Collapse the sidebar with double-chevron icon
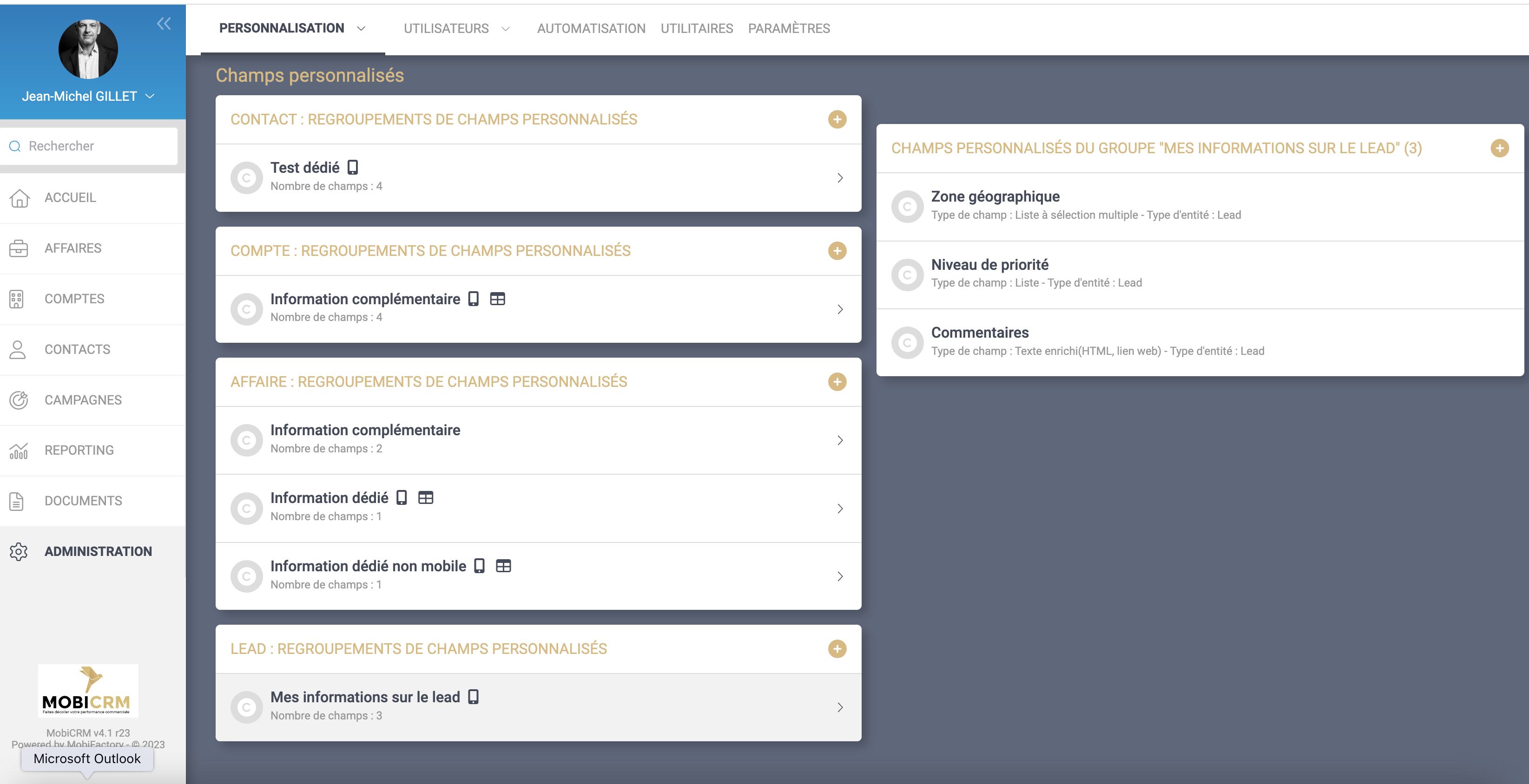This screenshot has height=784, width=1529. (164, 24)
